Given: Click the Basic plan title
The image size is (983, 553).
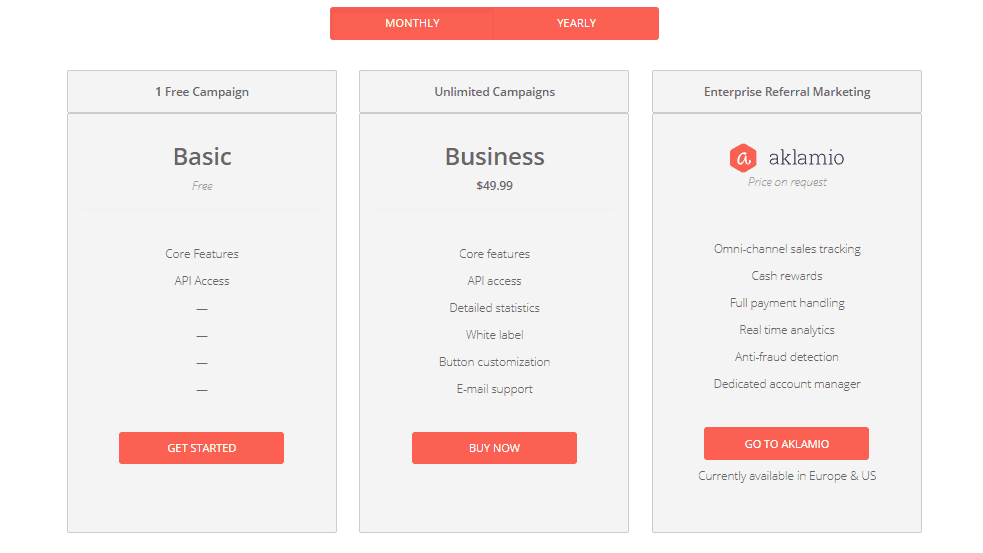Looking at the screenshot, I should point(202,156).
